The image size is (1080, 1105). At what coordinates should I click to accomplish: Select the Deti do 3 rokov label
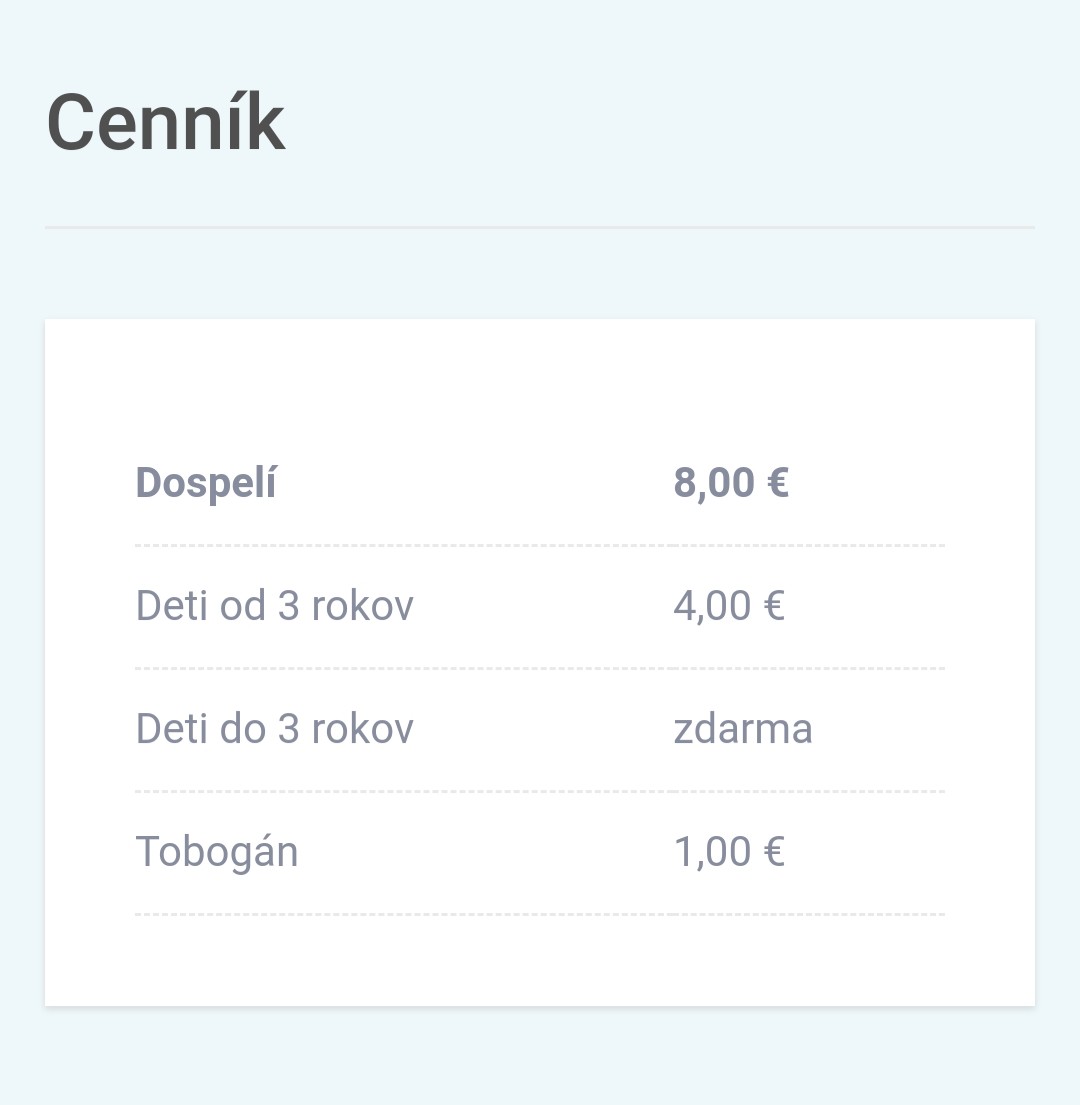pos(274,729)
